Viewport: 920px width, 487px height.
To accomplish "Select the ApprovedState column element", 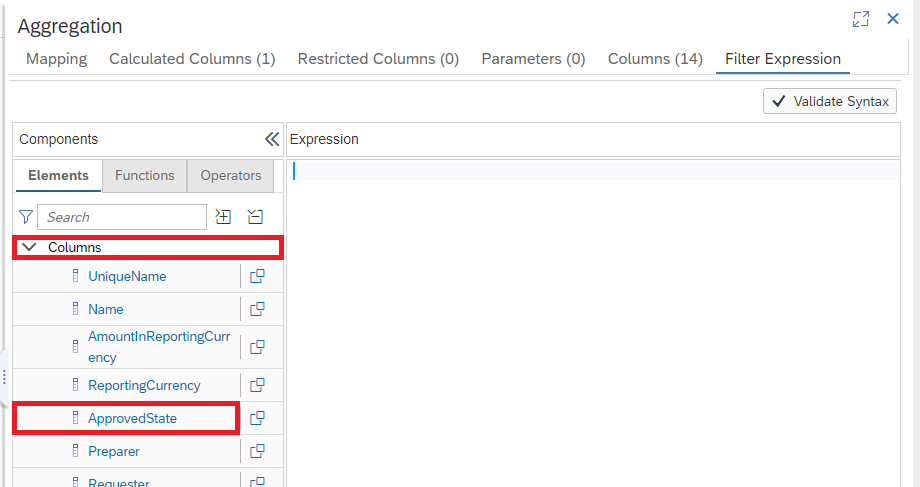I will (132, 418).
